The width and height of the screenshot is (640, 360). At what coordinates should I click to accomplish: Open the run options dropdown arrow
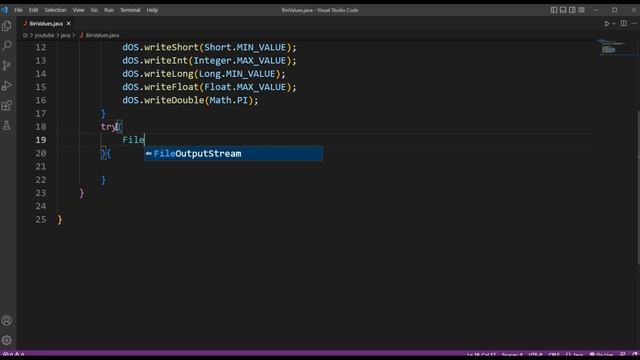tap(614, 24)
